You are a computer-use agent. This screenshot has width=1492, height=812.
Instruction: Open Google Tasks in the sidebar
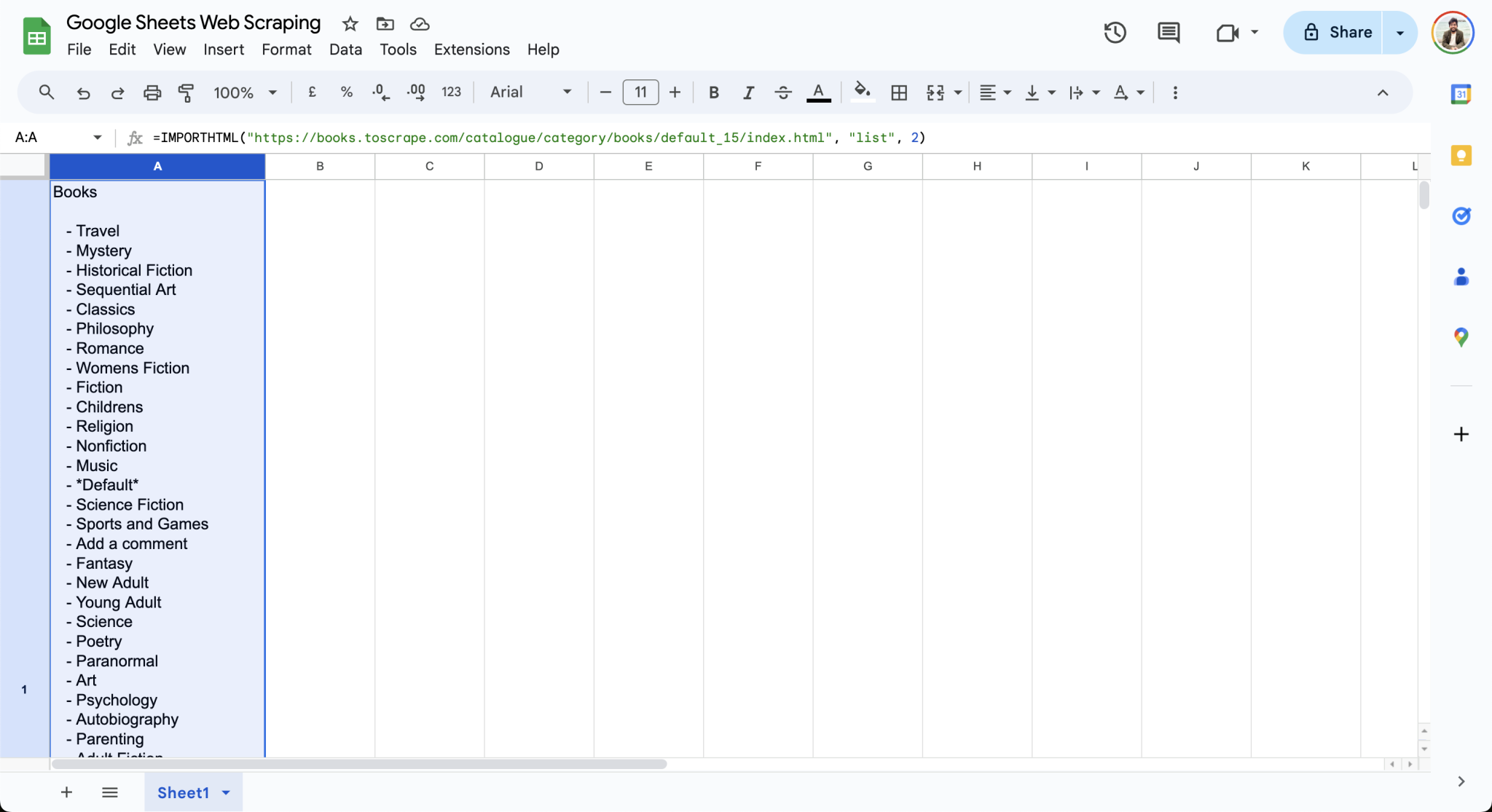point(1461,216)
